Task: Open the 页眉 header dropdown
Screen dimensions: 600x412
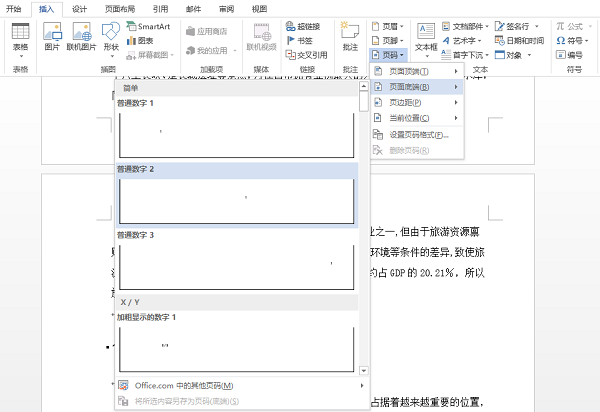Action: click(x=388, y=26)
